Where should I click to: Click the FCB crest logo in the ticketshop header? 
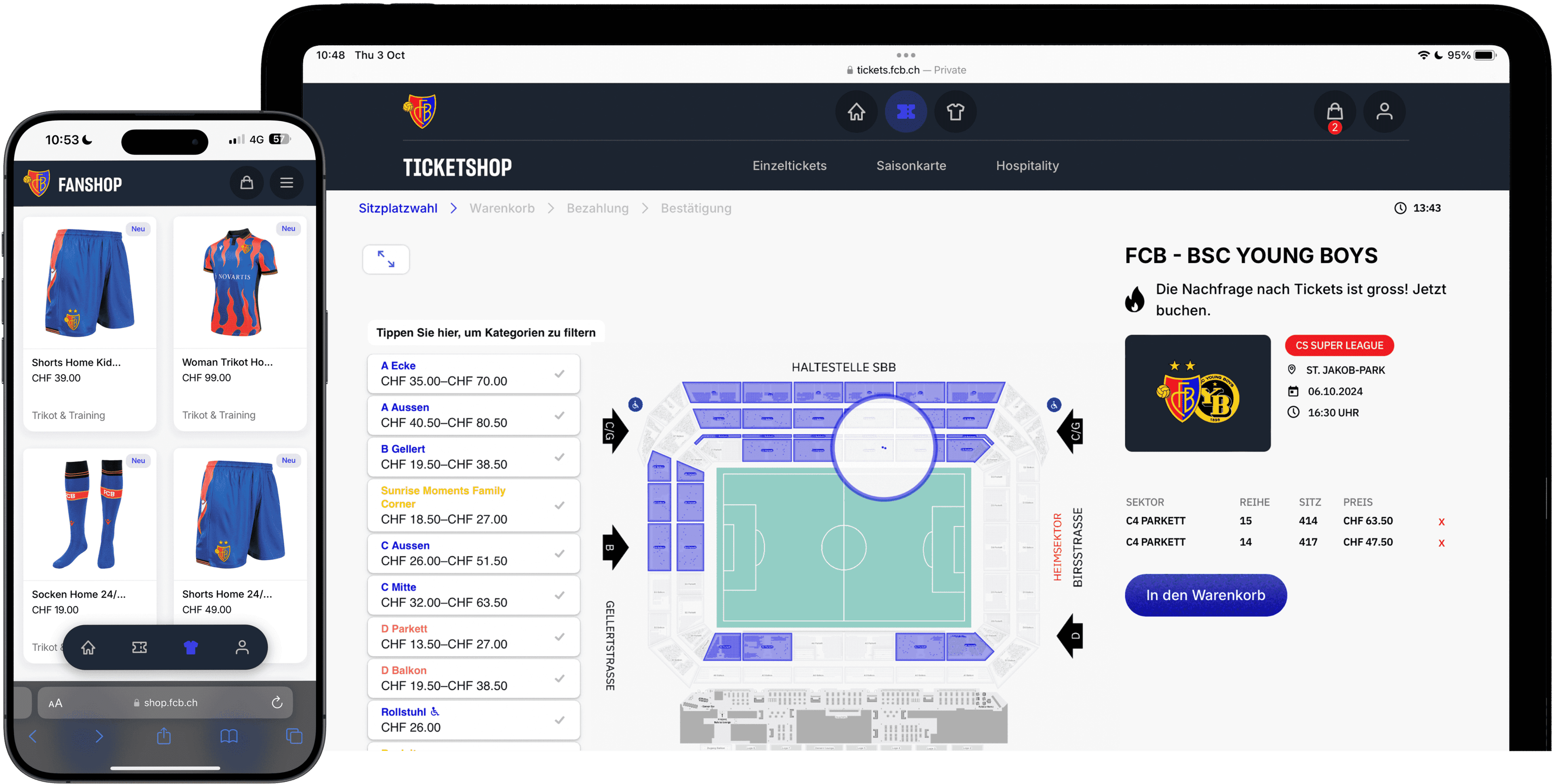pyautogui.click(x=420, y=111)
